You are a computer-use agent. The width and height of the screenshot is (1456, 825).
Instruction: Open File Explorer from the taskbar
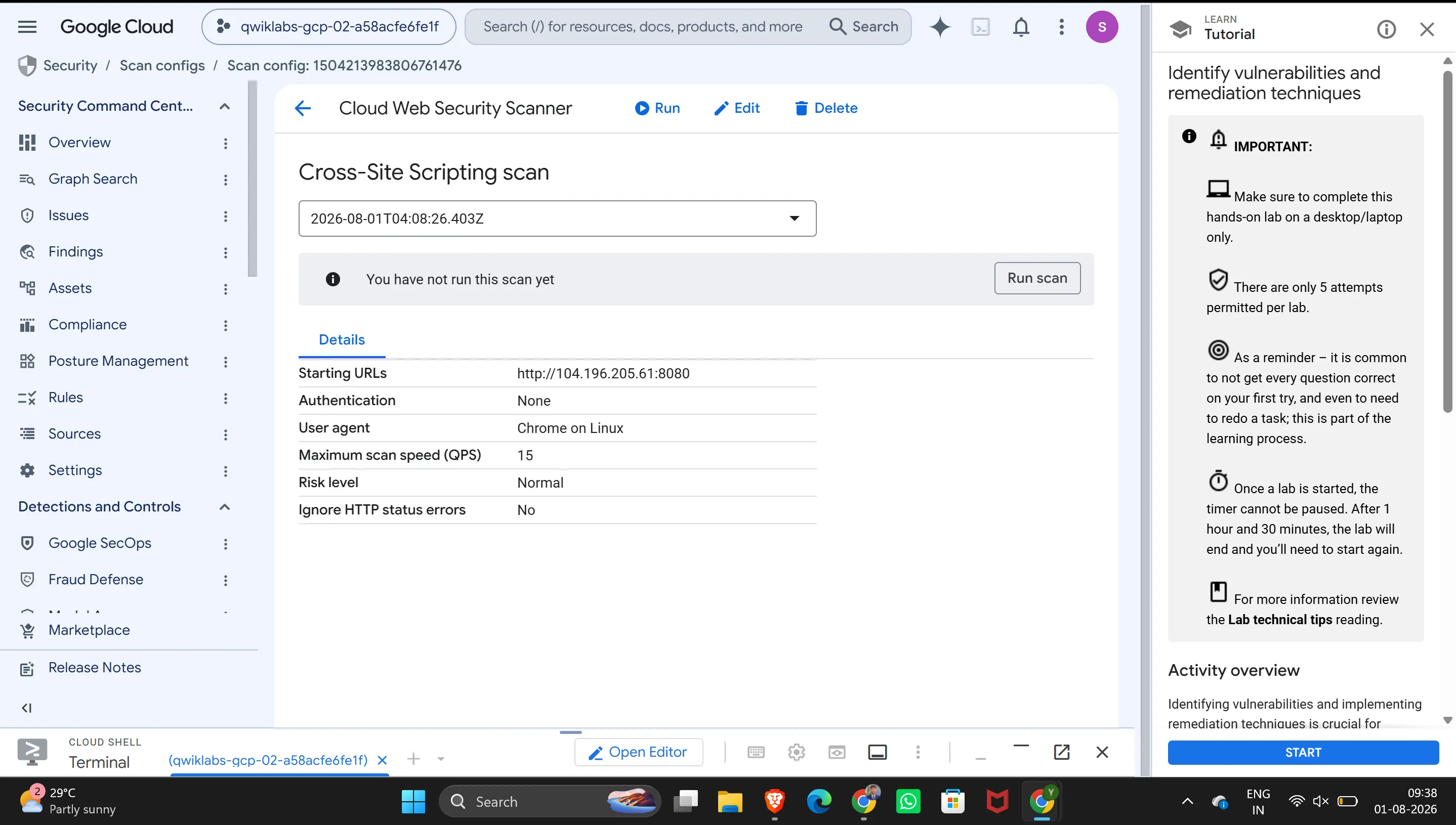729,801
